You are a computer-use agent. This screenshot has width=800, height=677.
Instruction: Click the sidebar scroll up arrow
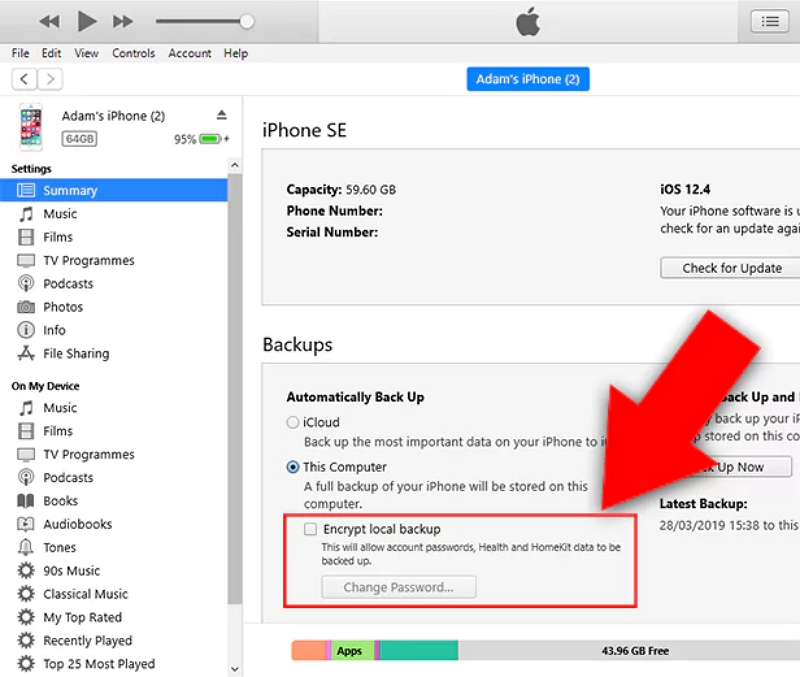click(x=235, y=165)
